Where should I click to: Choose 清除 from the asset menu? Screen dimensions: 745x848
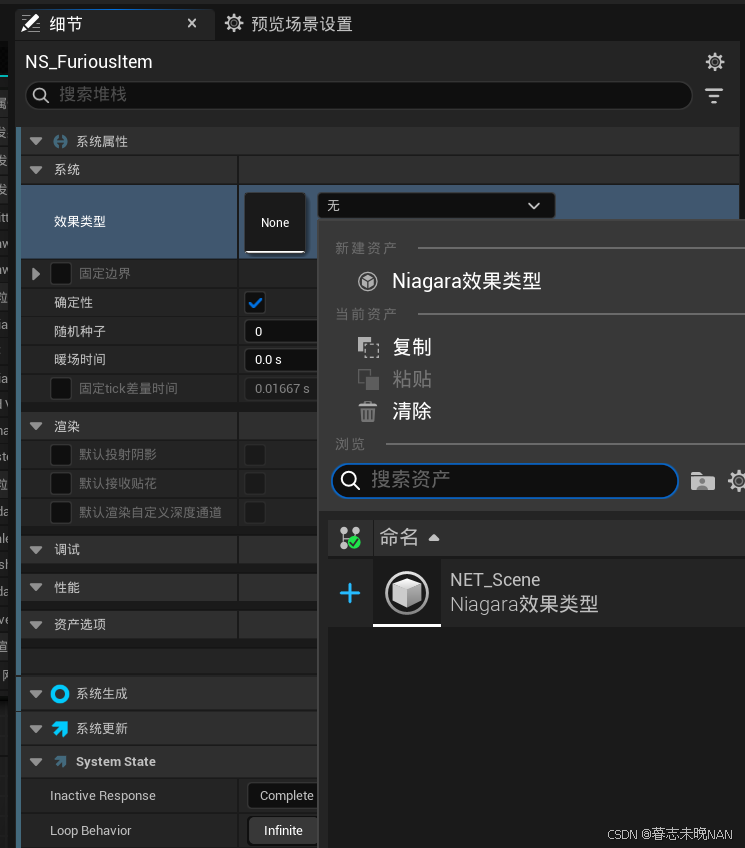click(x=412, y=412)
